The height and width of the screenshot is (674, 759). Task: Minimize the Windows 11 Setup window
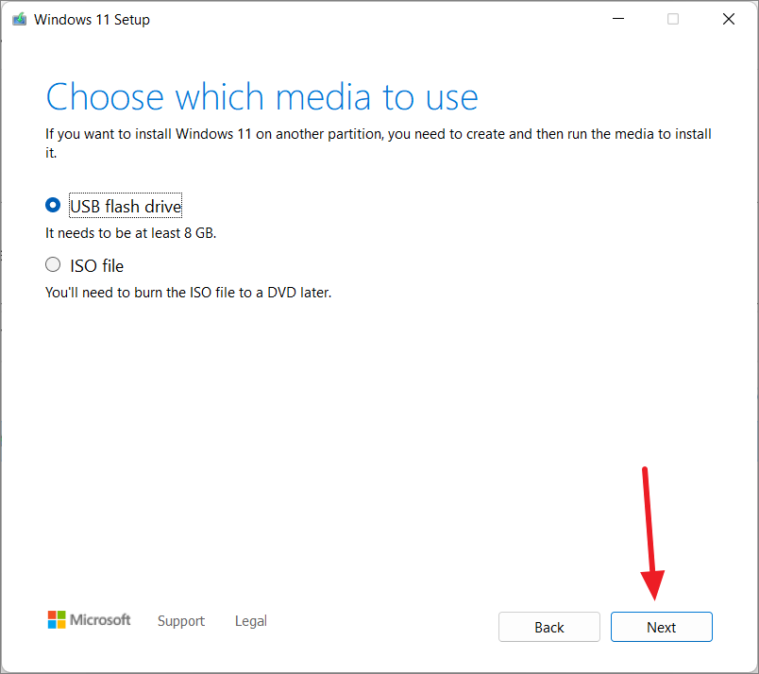tap(618, 19)
